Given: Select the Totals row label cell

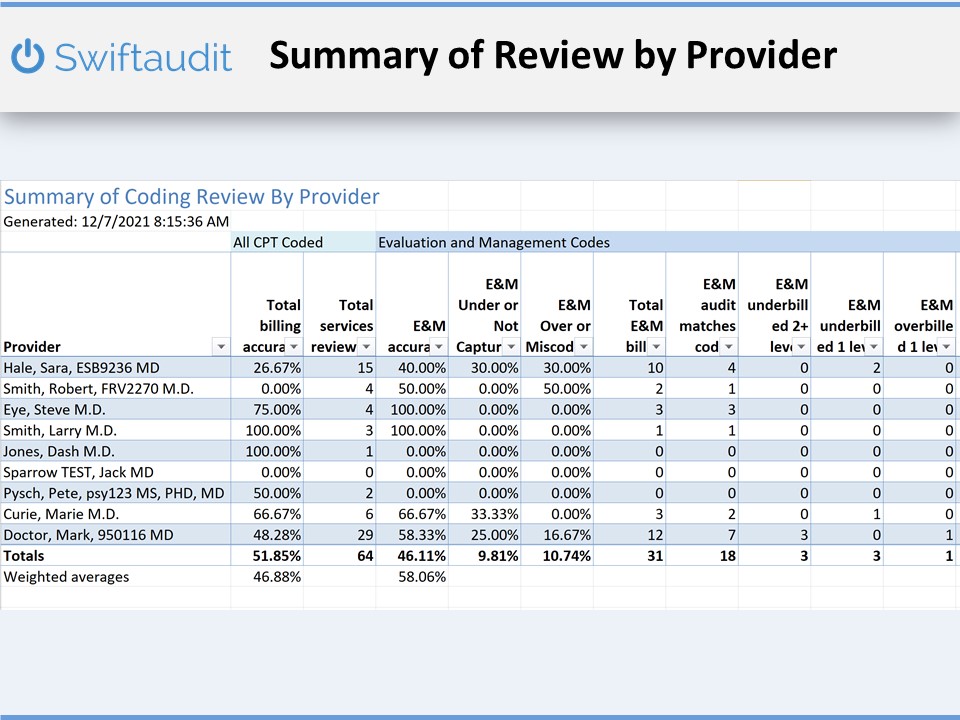Looking at the screenshot, I should (x=28, y=556).
